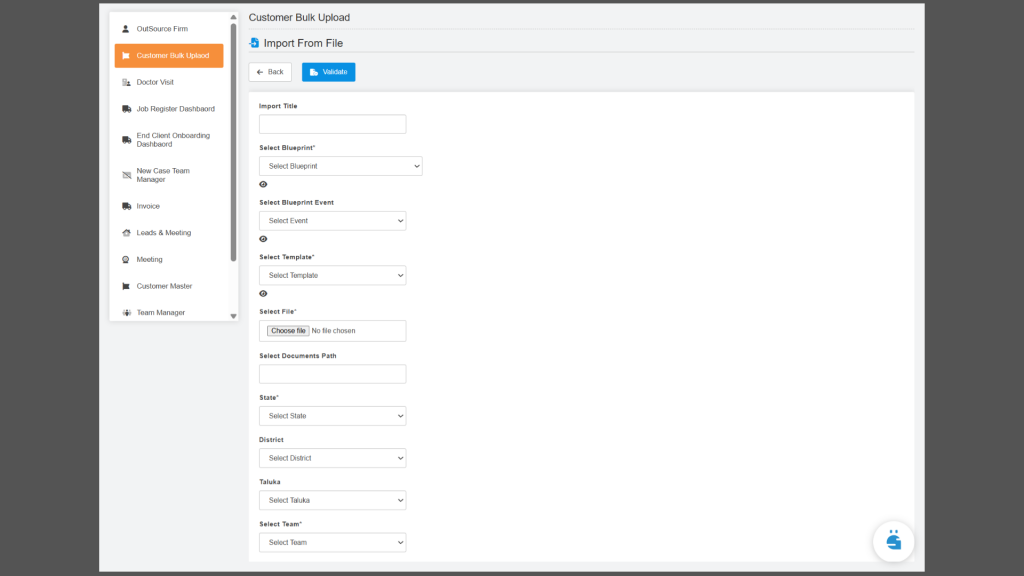Click the Customer Master flag icon
The width and height of the screenshot is (1024, 576).
click(x=126, y=286)
